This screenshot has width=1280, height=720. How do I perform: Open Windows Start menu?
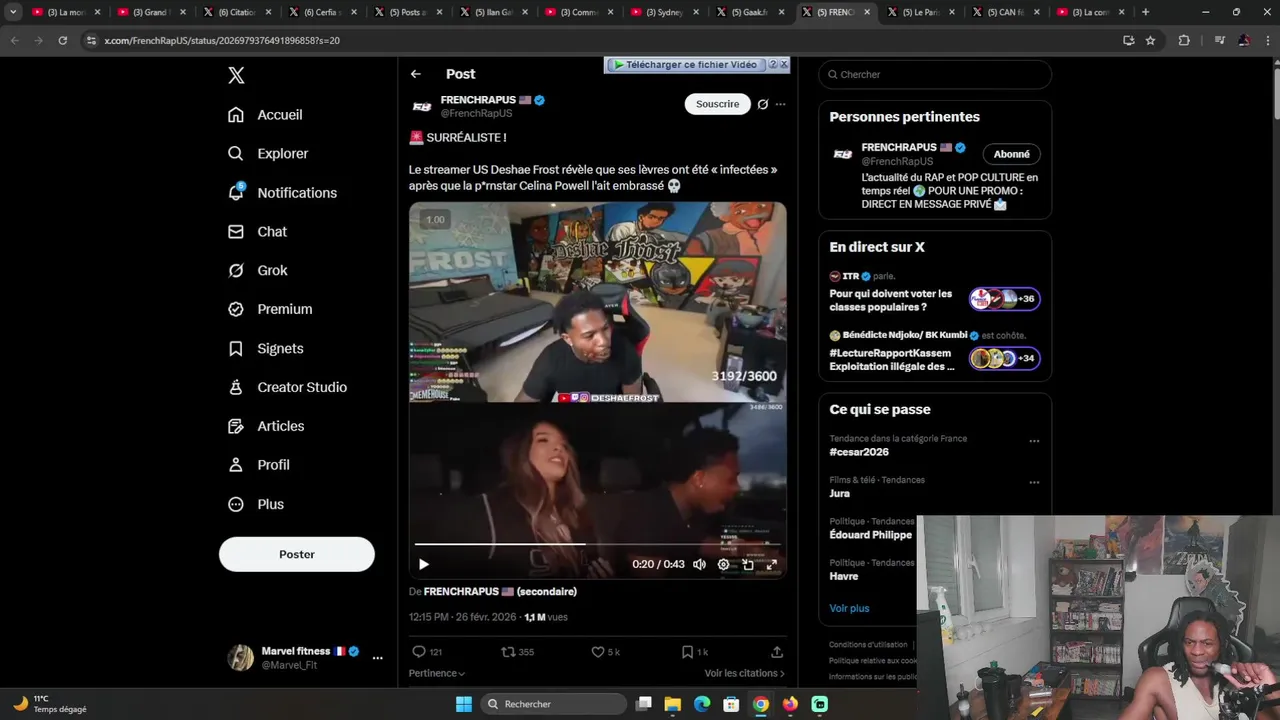(464, 704)
